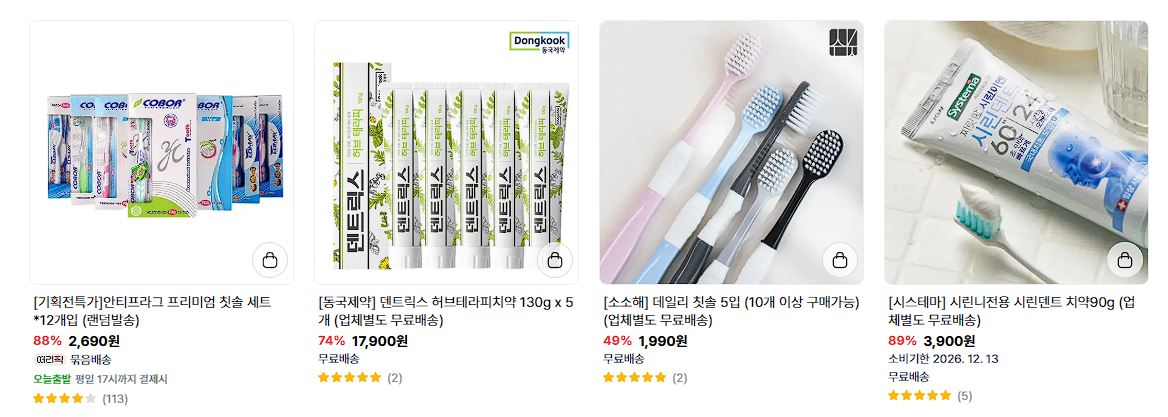Add the daily 5-pack toothbrush to cart
Viewport: 1168px width, 417px height.
point(840,260)
